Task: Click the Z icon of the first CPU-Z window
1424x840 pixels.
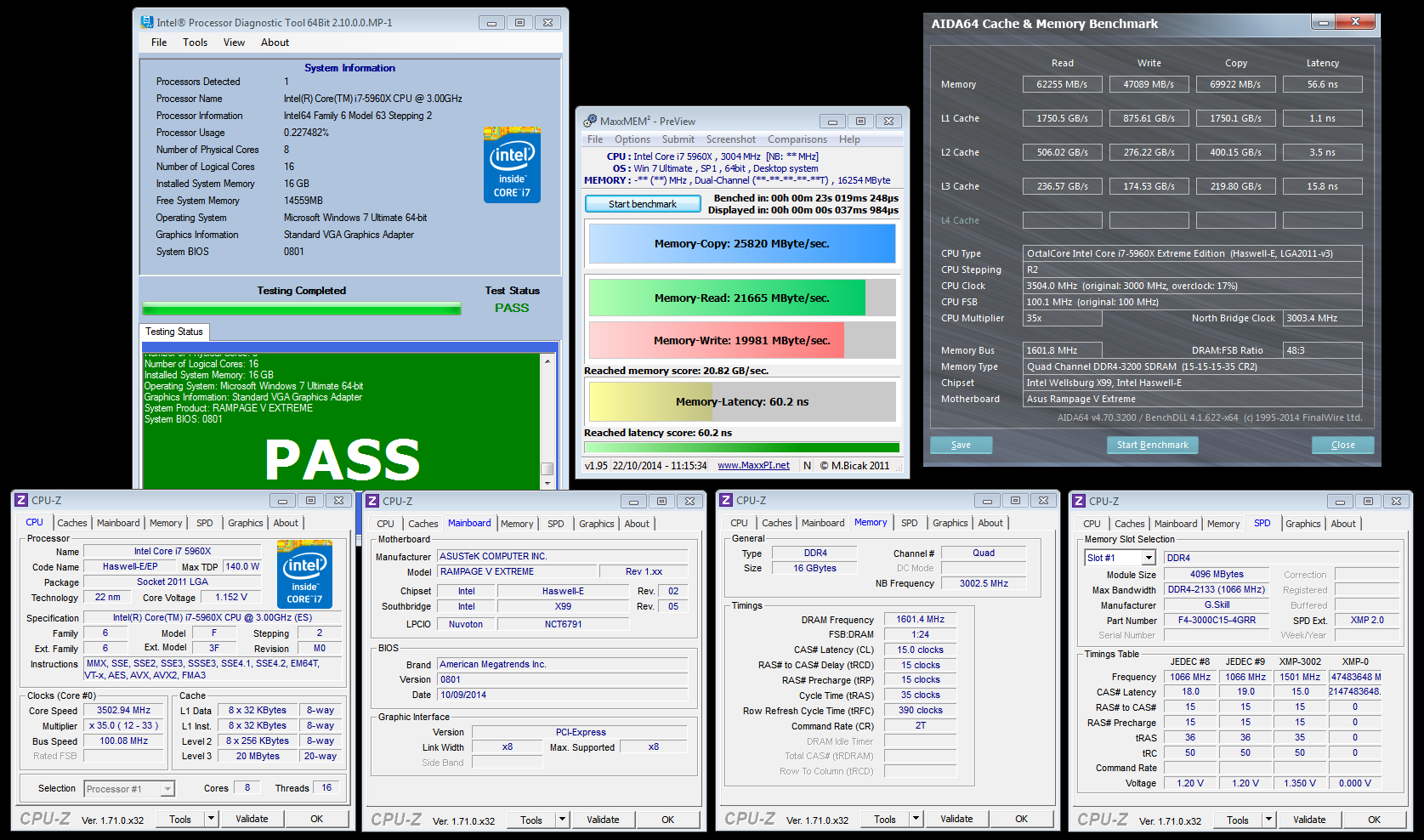Action: coord(21,500)
